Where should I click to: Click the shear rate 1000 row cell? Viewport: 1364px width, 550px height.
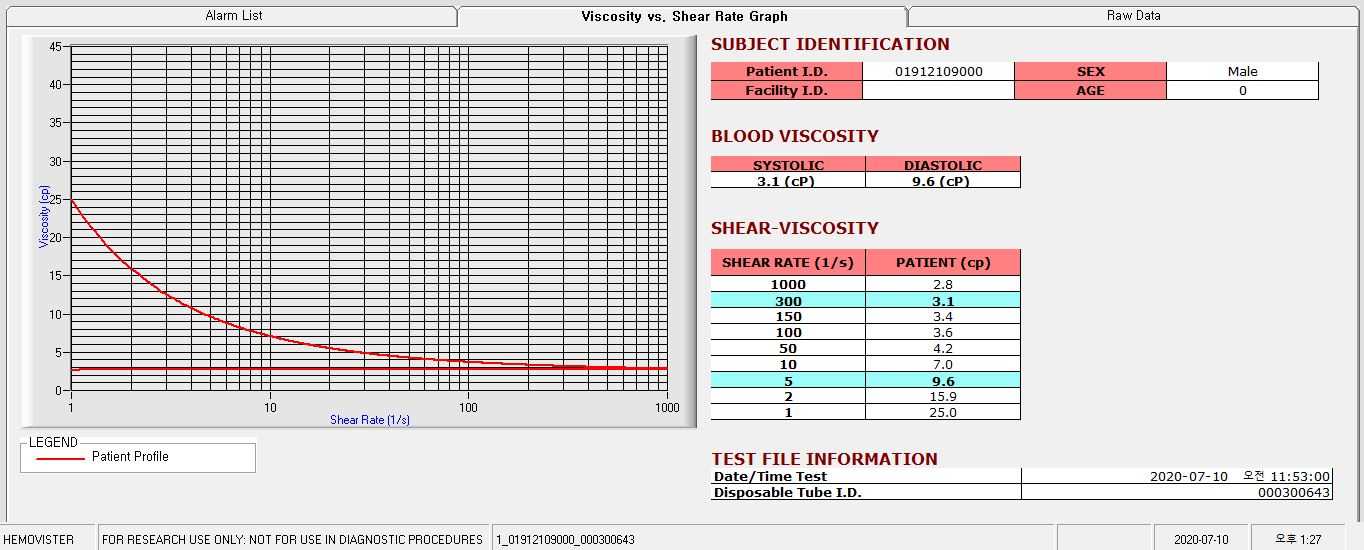tap(788, 285)
